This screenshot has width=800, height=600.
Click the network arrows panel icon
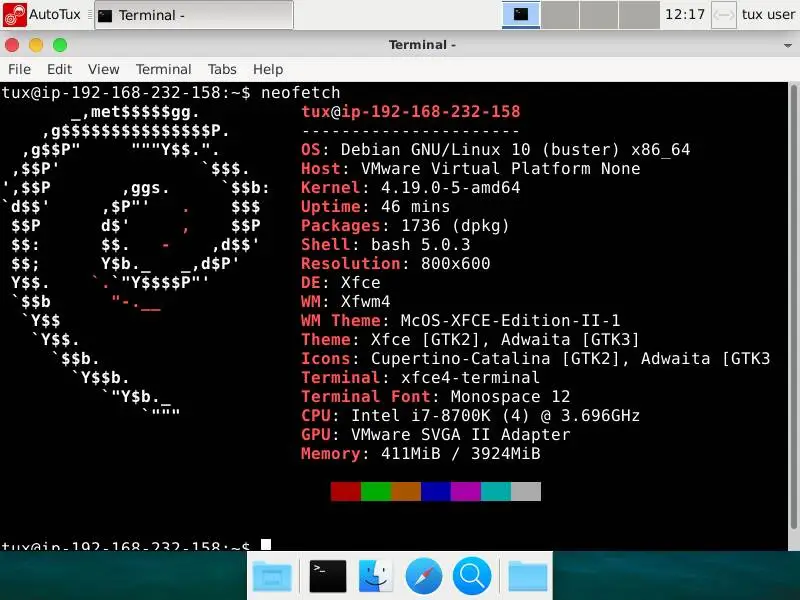point(723,15)
